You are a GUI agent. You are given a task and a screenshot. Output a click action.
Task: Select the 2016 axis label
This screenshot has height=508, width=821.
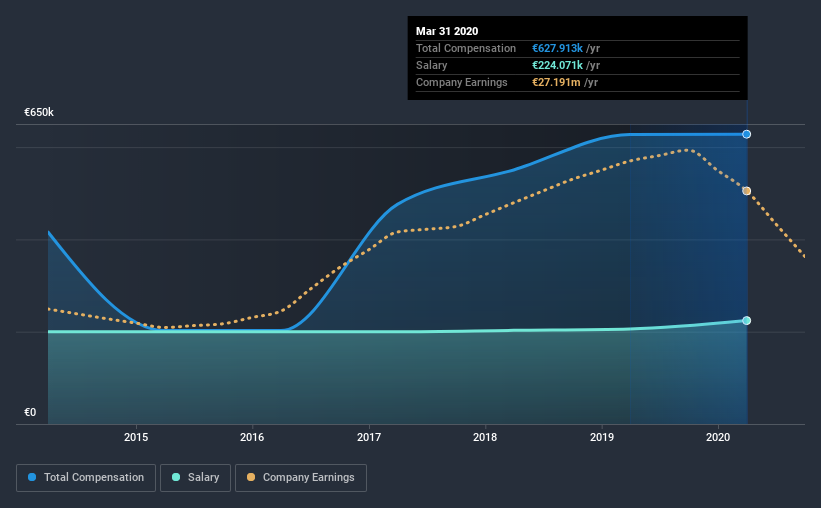click(252, 437)
